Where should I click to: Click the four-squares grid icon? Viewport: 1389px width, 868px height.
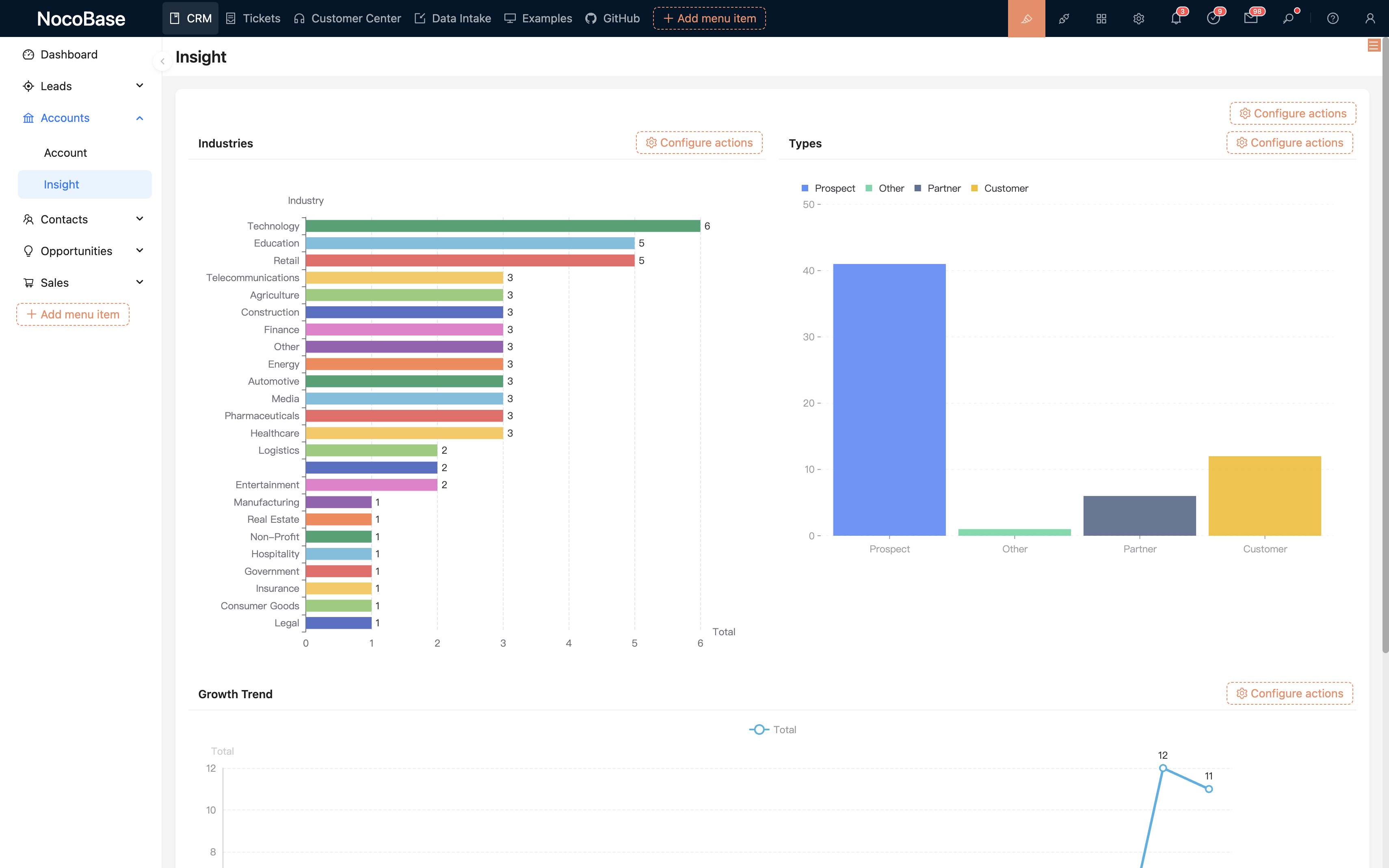1101,18
